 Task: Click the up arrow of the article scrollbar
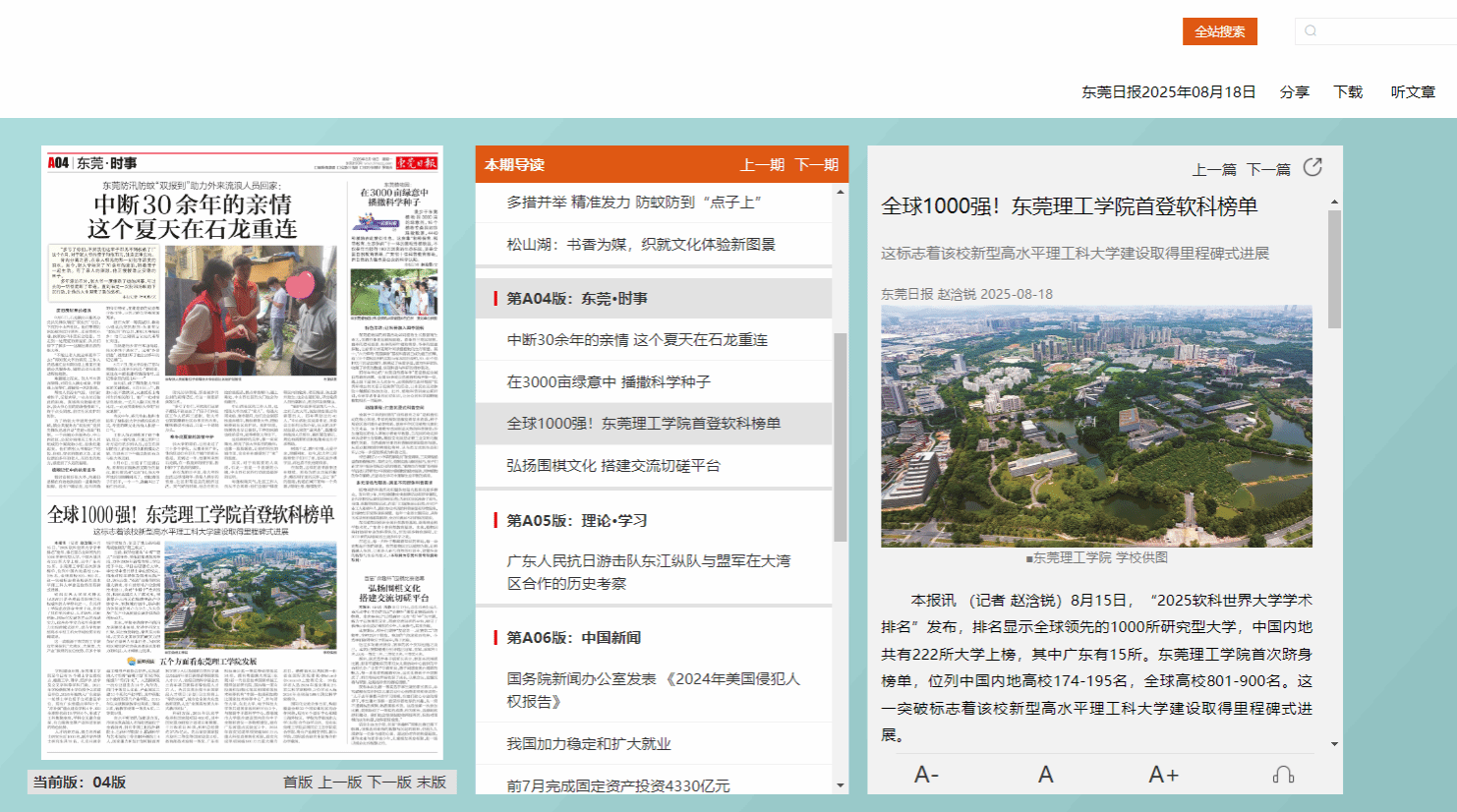pos(1334,202)
